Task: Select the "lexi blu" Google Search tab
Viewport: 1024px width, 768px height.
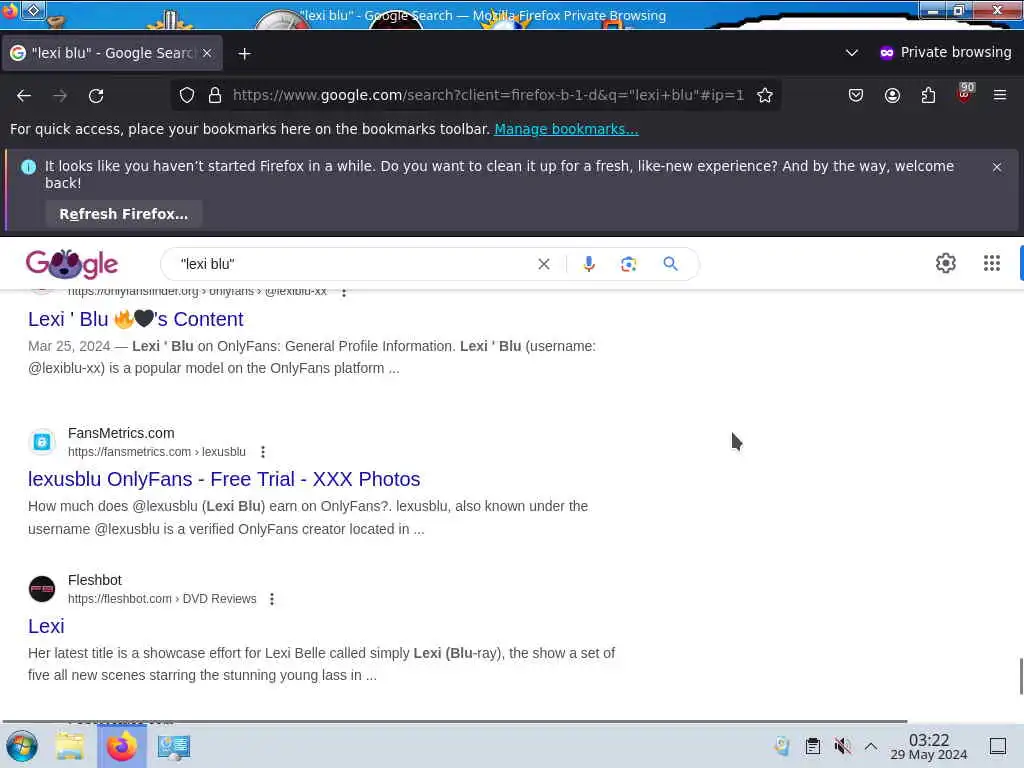Action: [x=111, y=53]
